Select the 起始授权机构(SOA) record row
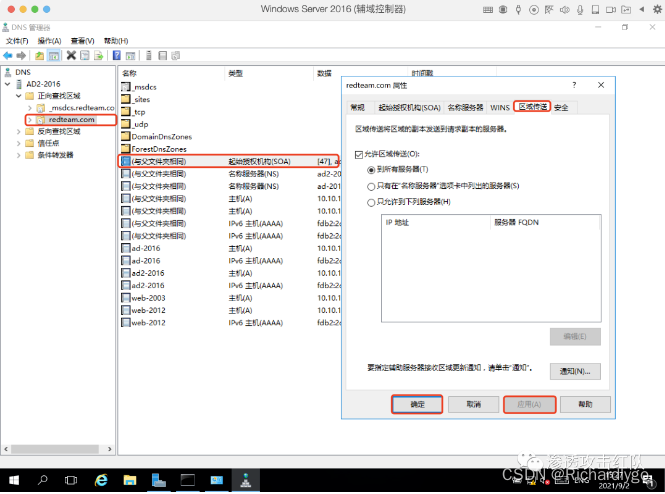 pyautogui.click(x=229, y=162)
